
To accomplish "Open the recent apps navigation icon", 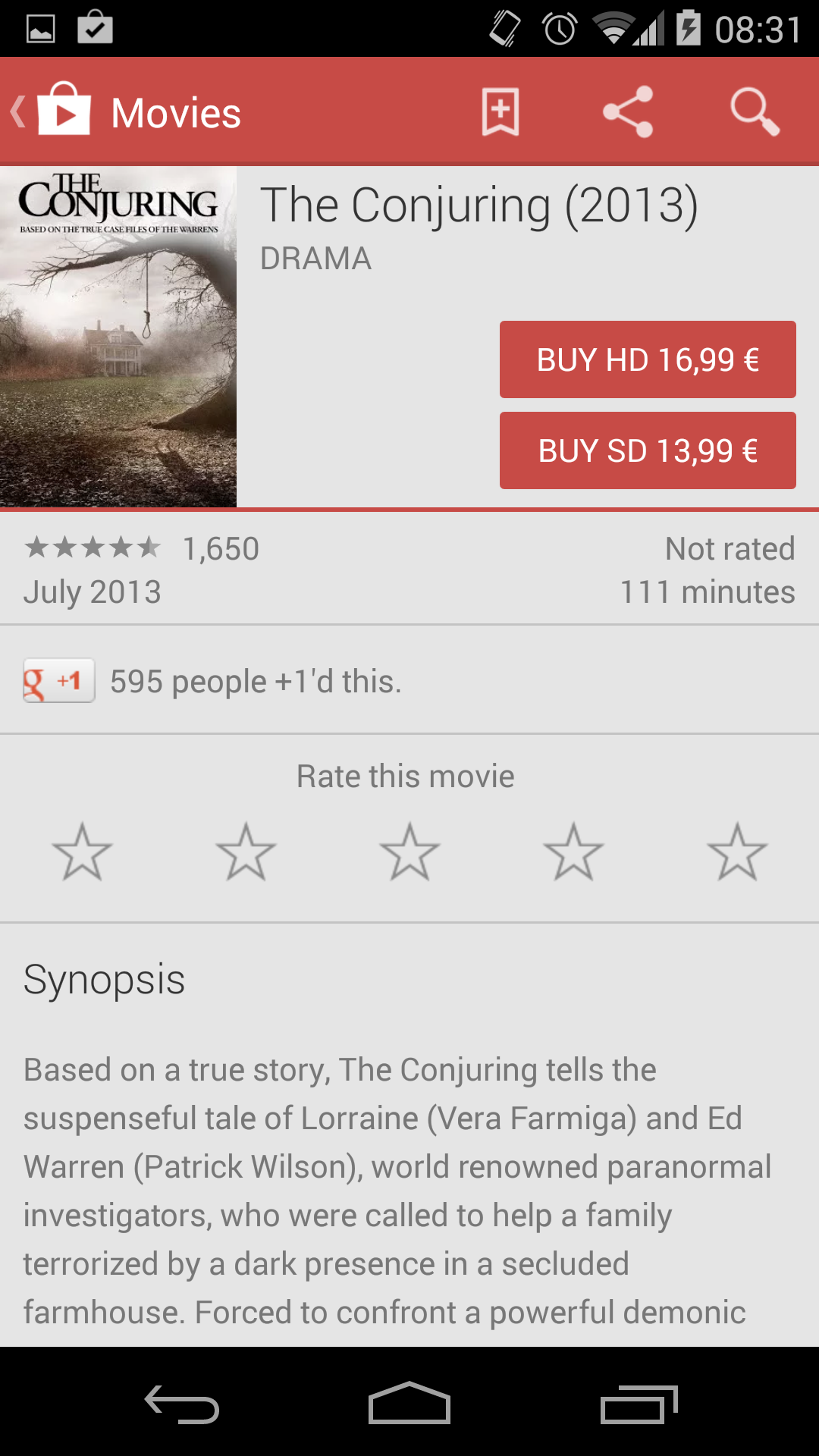I will point(639,1404).
